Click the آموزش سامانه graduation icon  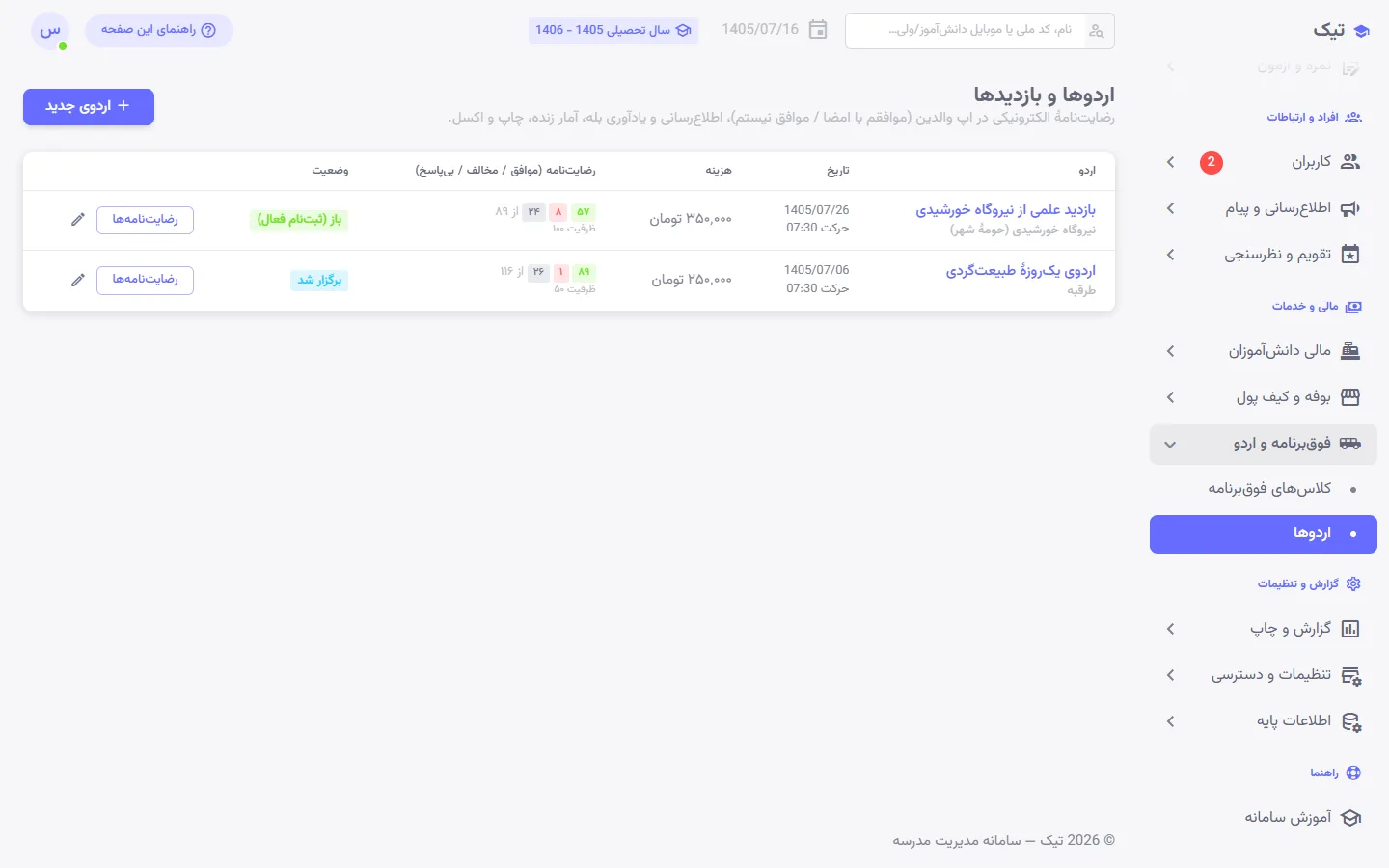point(1350,818)
